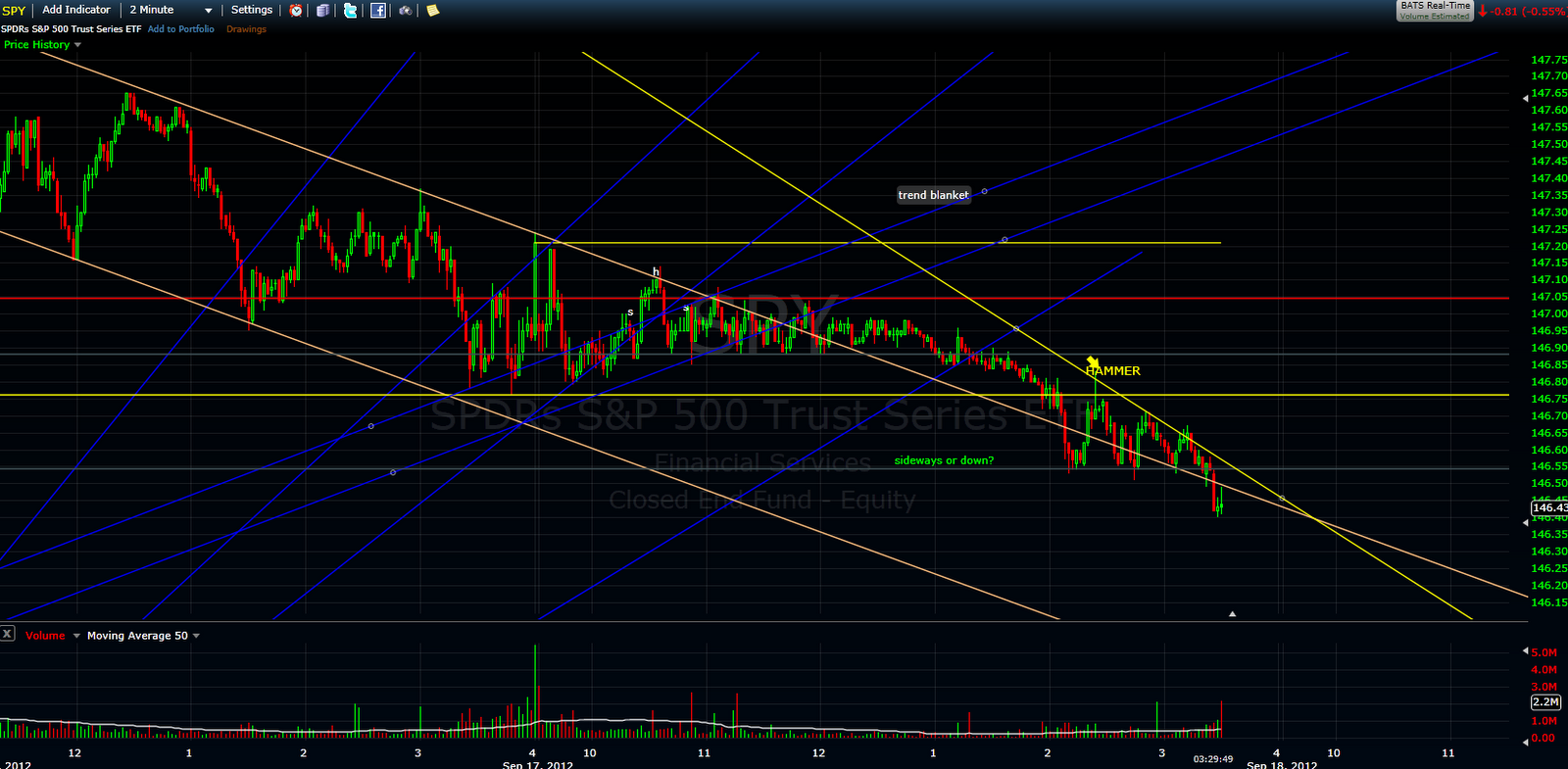
Task: Click the volume-axis arrow beside 0.00
Action: tap(1525, 742)
